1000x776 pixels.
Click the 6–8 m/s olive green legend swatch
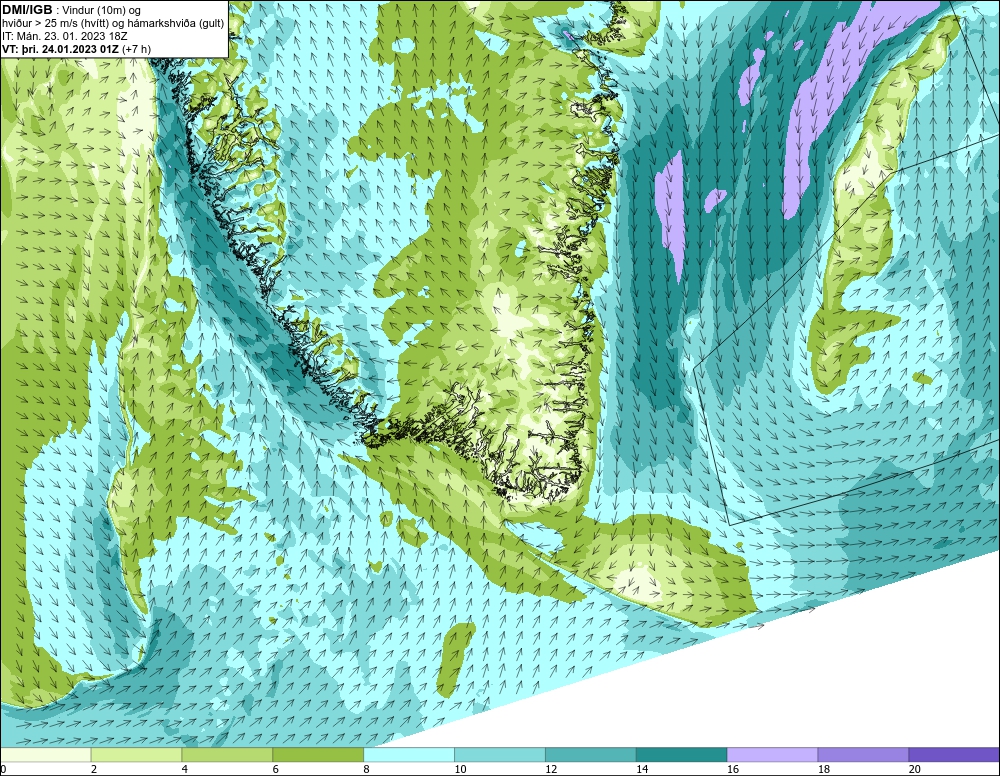(x=318, y=755)
